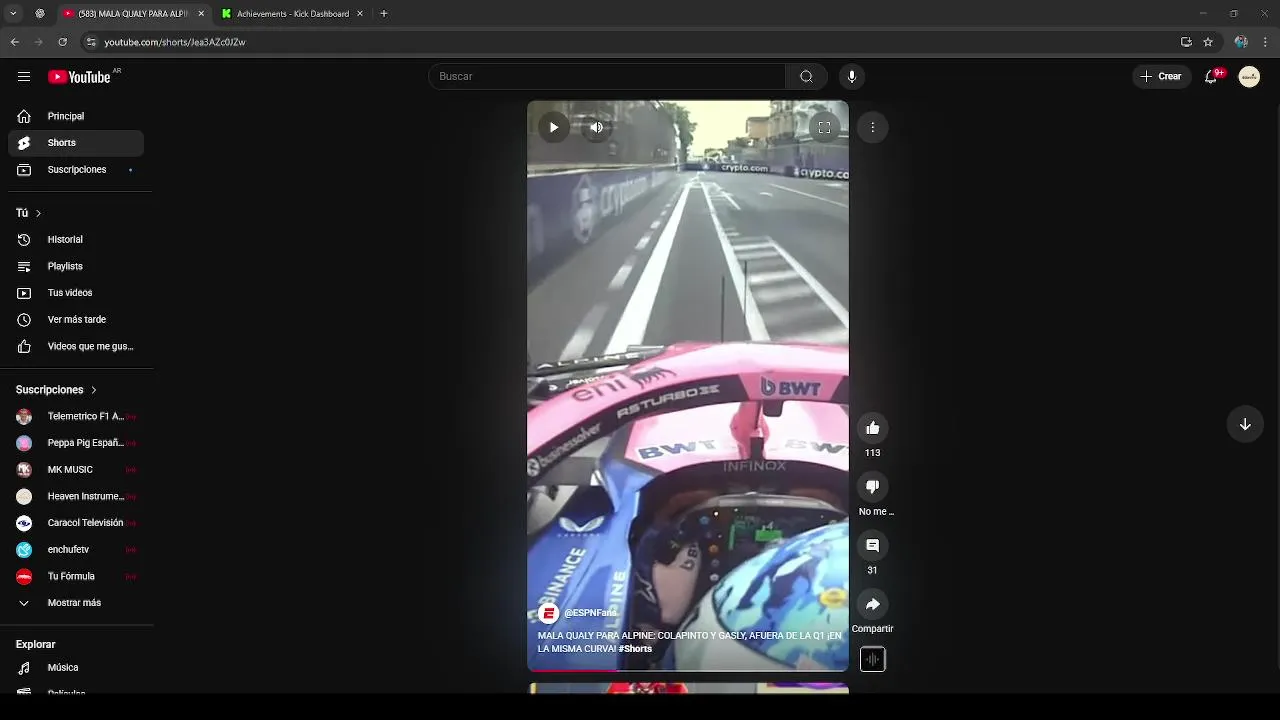The height and width of the screenshot is (720, 1280).
Task: Open Heaven Instrumental channel
Action: (x=76, y=496)
